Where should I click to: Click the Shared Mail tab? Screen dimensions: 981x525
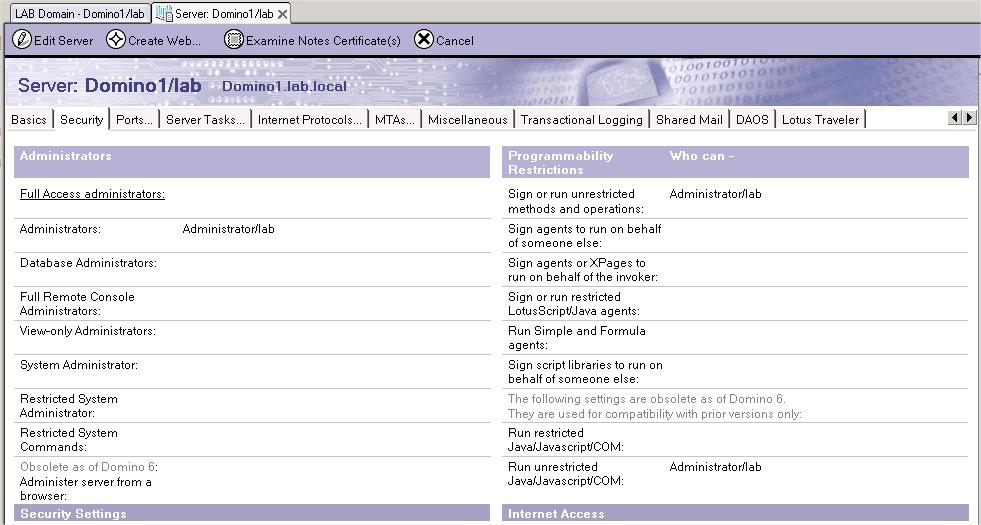(689, 119)
